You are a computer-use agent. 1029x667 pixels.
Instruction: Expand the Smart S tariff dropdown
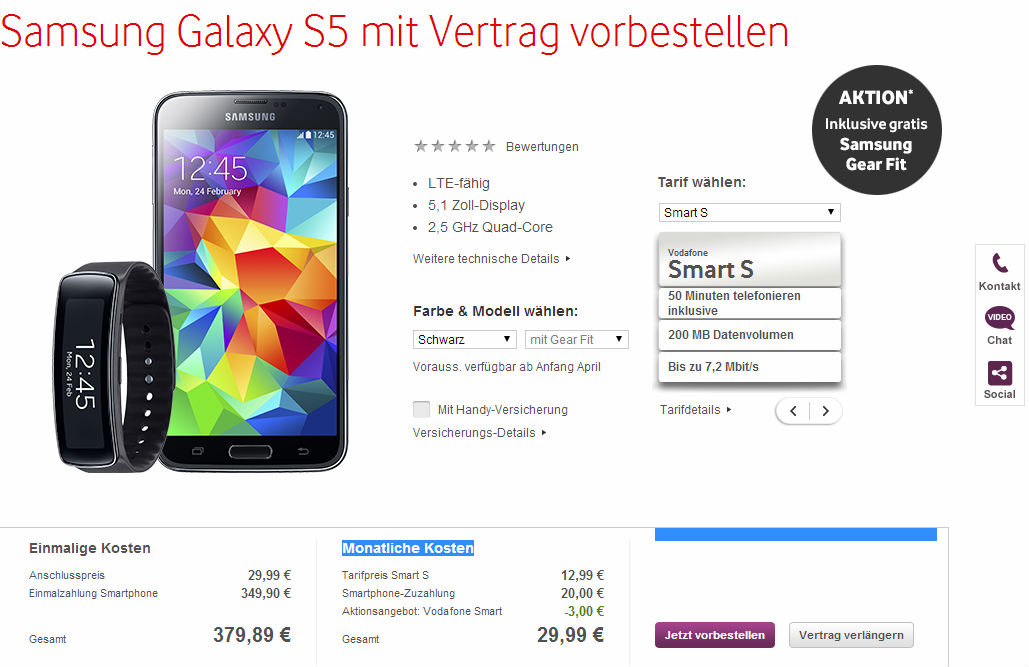click(749, 212)
